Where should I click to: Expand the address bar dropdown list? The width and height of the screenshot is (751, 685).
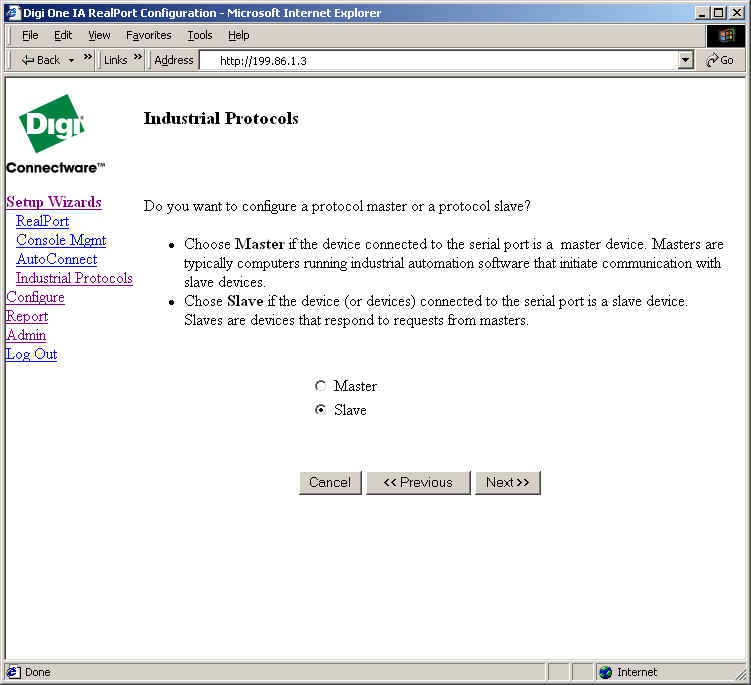pos(685,60)
